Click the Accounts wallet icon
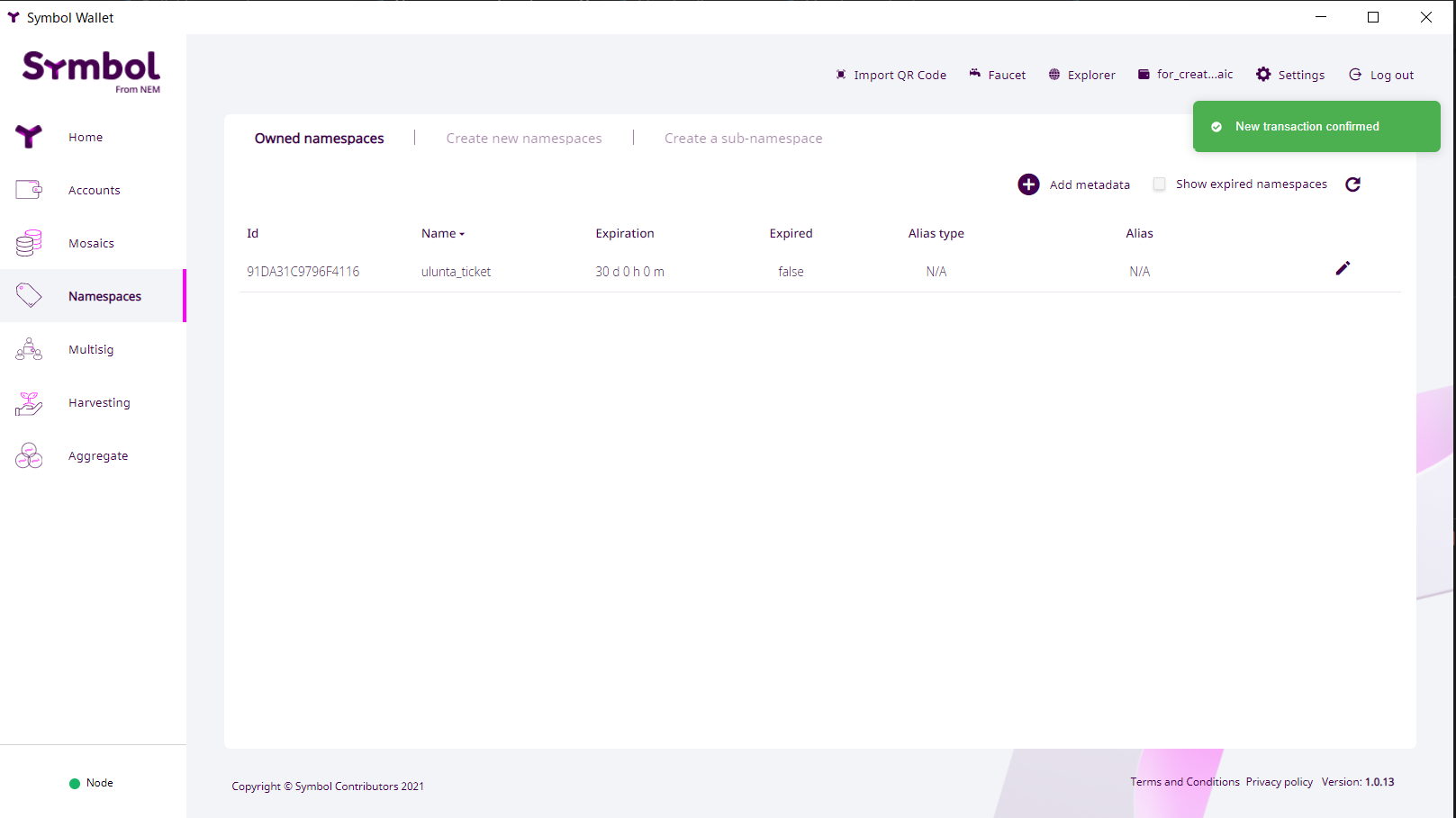1456x818 pixels. (29, 190)
